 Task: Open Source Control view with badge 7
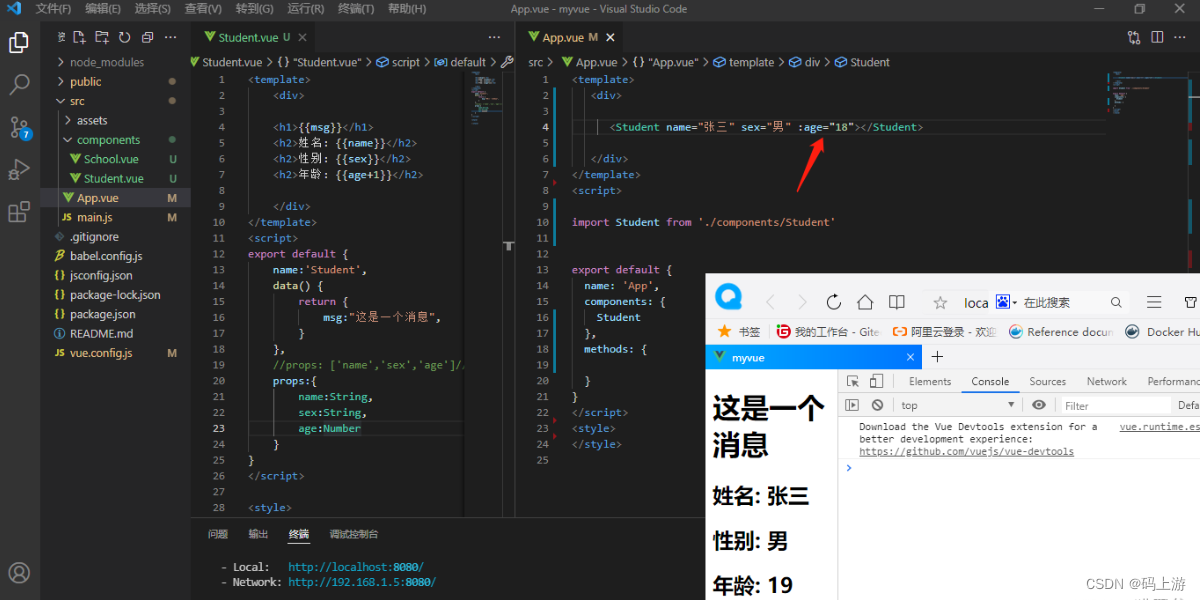19,127
